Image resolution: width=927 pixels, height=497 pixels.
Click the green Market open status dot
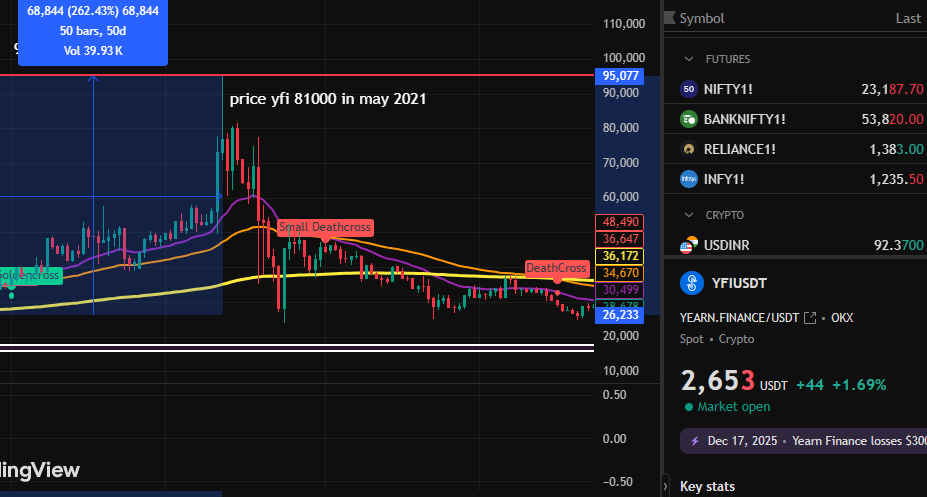(x=689, y=407)
